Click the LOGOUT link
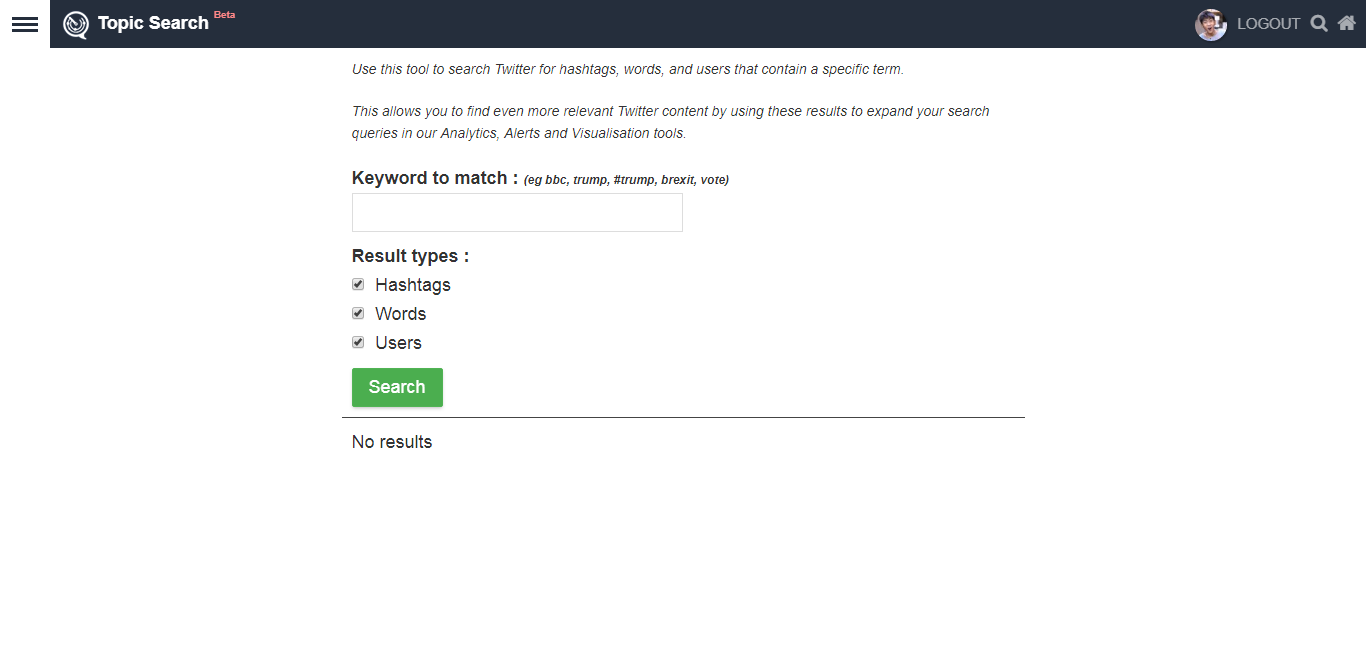1366x657 pixels. [1268, 24]
